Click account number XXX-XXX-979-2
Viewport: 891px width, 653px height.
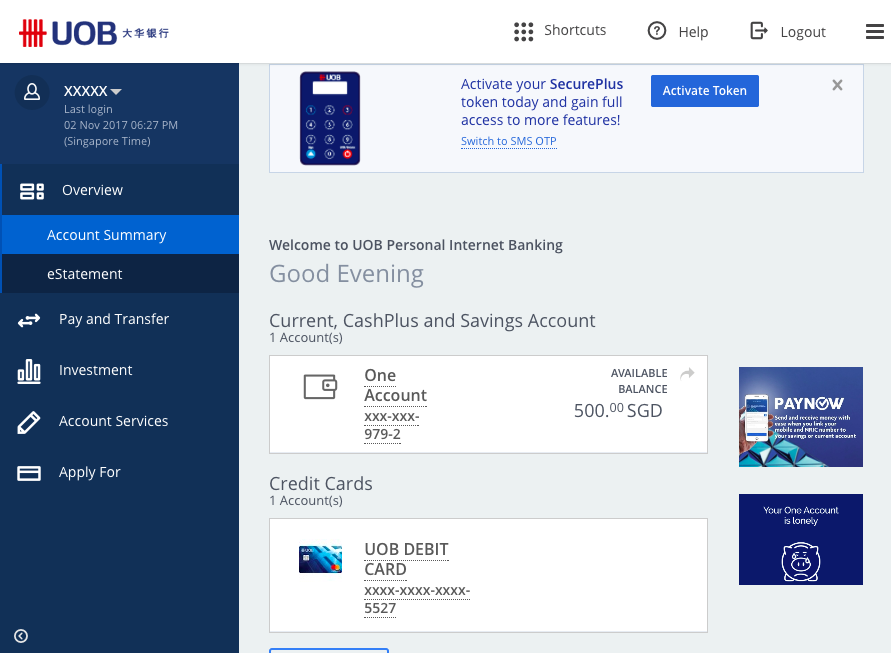392,426
